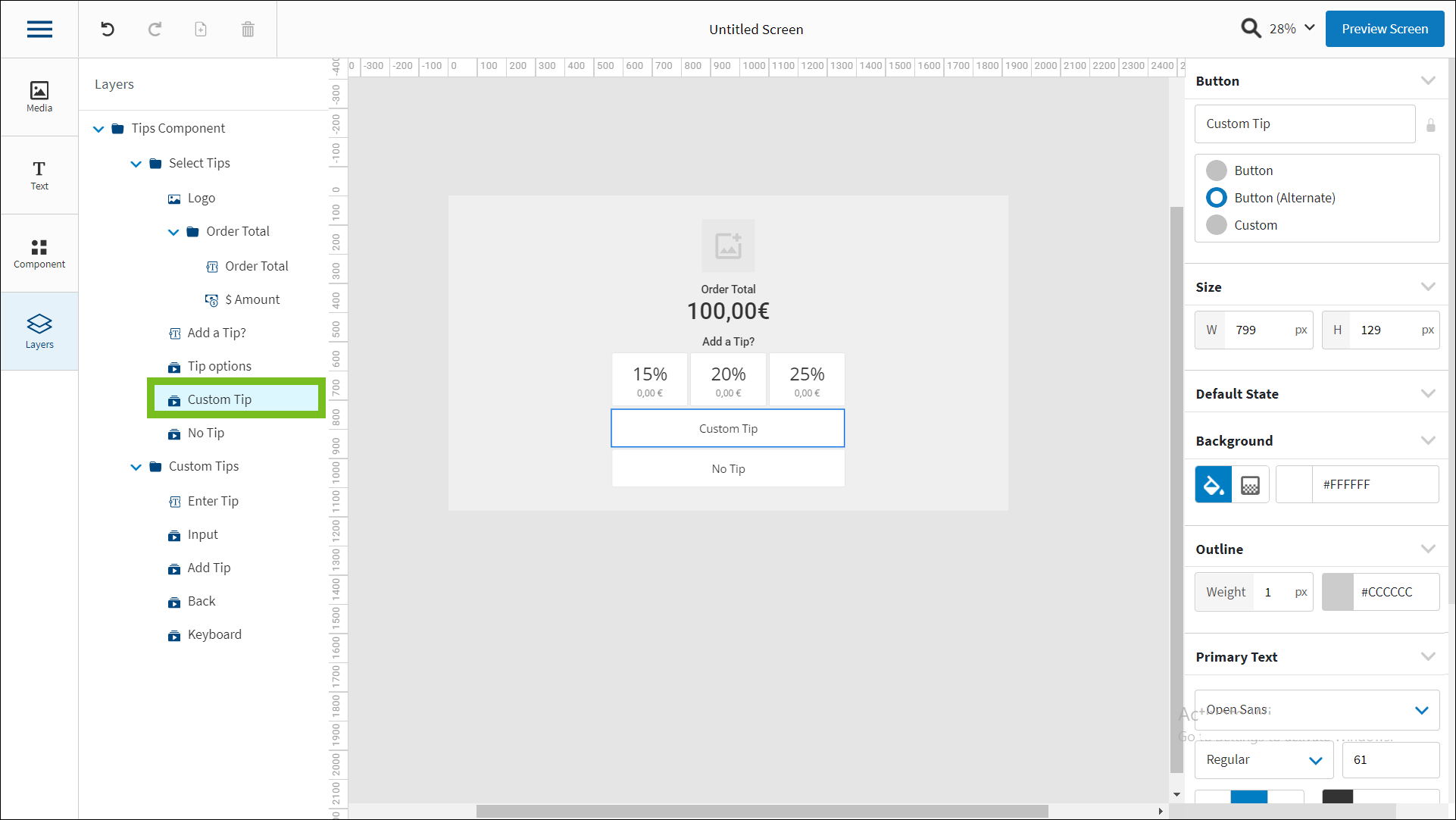The height and width of the screenshot is (820, 1456).
Task: Click the trash delete icon
Action: pyautogui.click(x=248, y=30)
